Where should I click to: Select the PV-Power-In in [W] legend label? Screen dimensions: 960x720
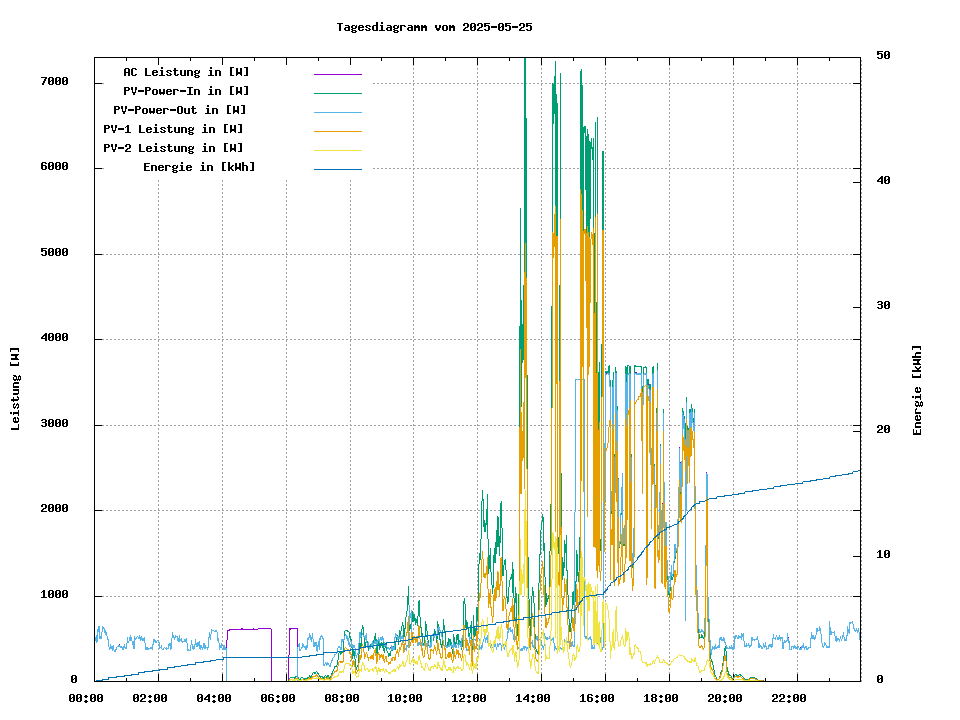[x=186, y=91]
